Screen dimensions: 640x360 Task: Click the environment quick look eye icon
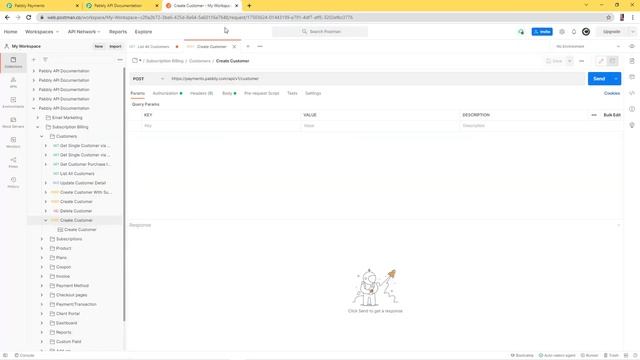click(632, 47)
